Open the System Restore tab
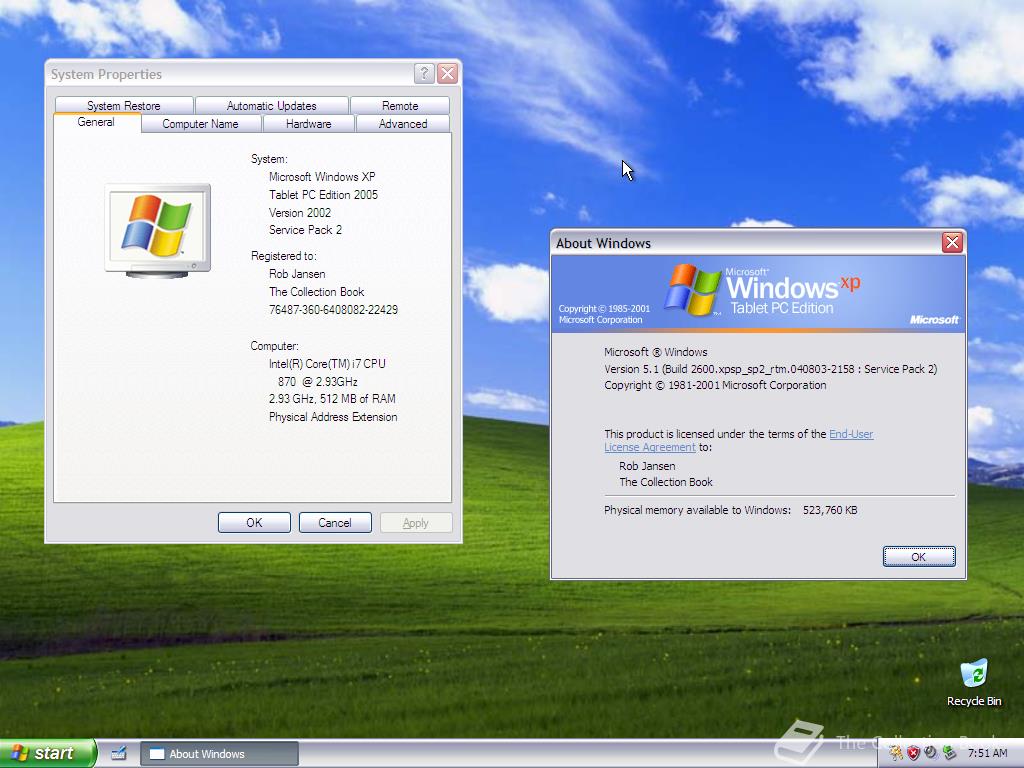Screen dimensions: 1024x768 pyautogui.click(x=124, y=105)
